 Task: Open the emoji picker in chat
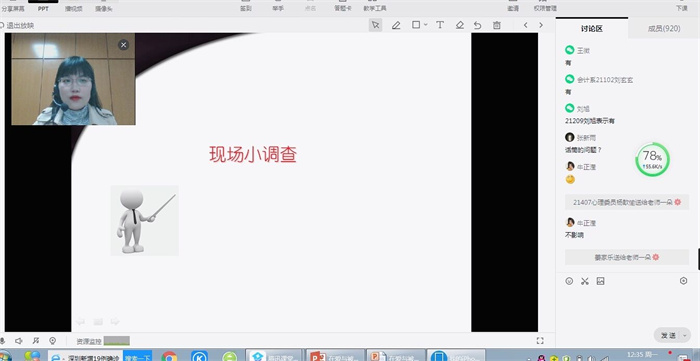(x=569, y=281)
